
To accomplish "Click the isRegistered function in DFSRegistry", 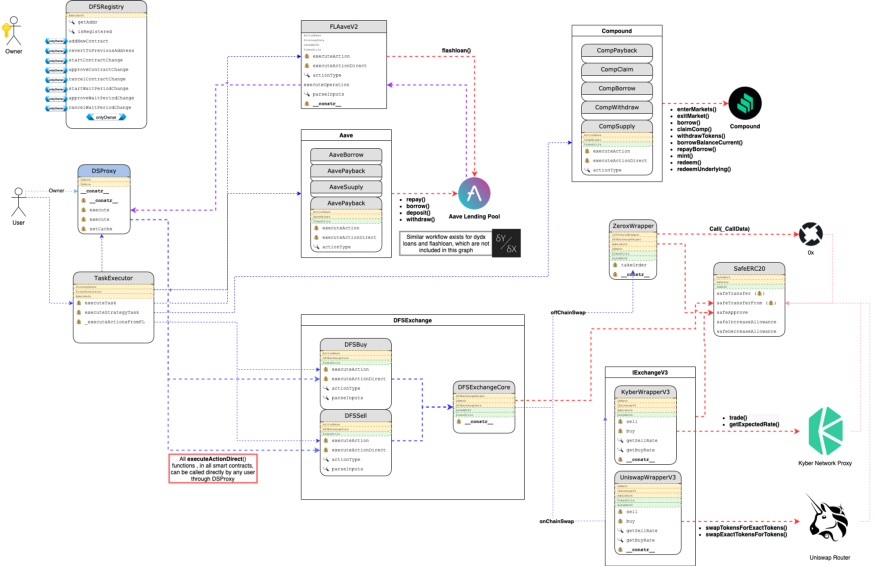I will click(95, 32).
